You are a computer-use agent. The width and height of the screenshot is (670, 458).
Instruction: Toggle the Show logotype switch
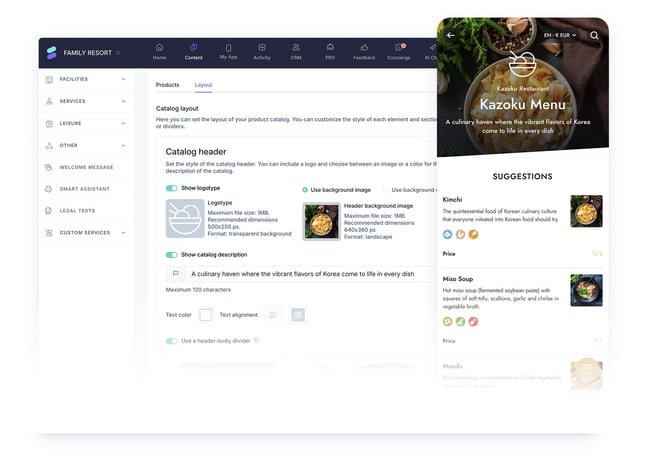tap(172, 188)
